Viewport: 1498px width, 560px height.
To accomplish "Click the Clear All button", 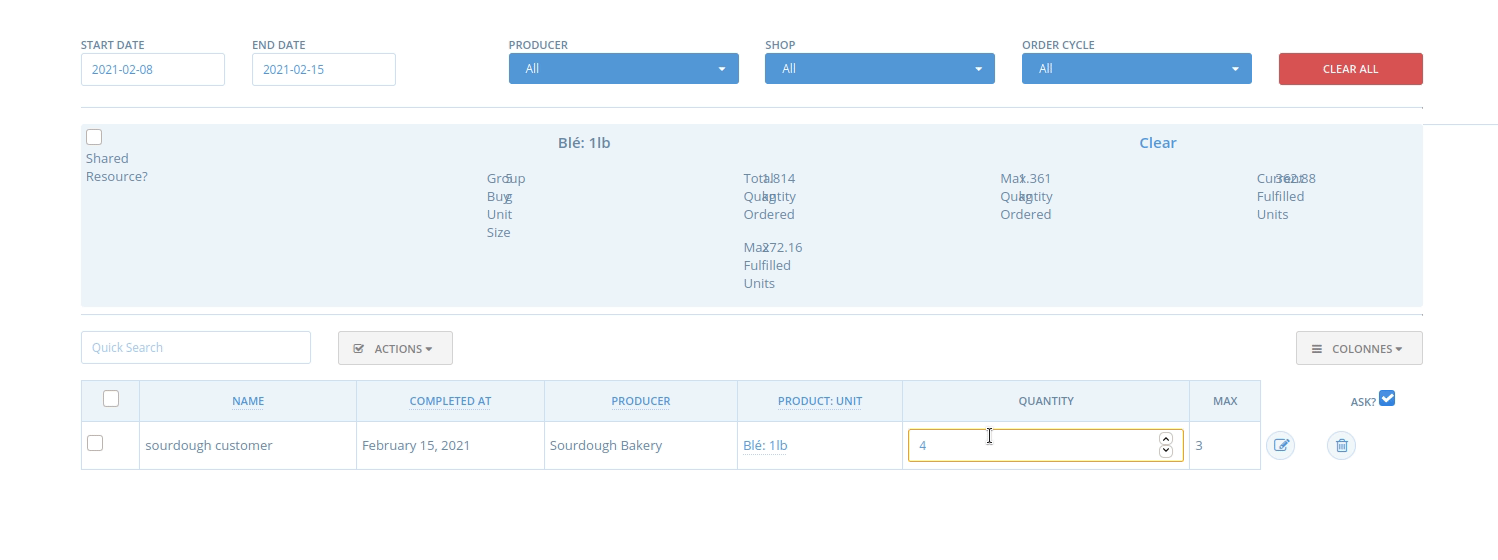I will click(1351, 69).
